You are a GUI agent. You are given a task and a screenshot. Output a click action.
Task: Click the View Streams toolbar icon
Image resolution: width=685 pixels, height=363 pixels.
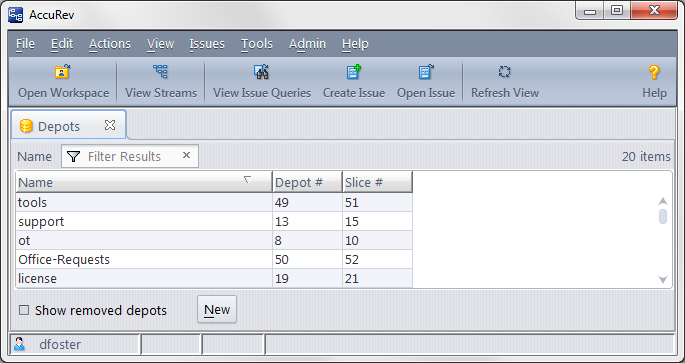(160, 71)
